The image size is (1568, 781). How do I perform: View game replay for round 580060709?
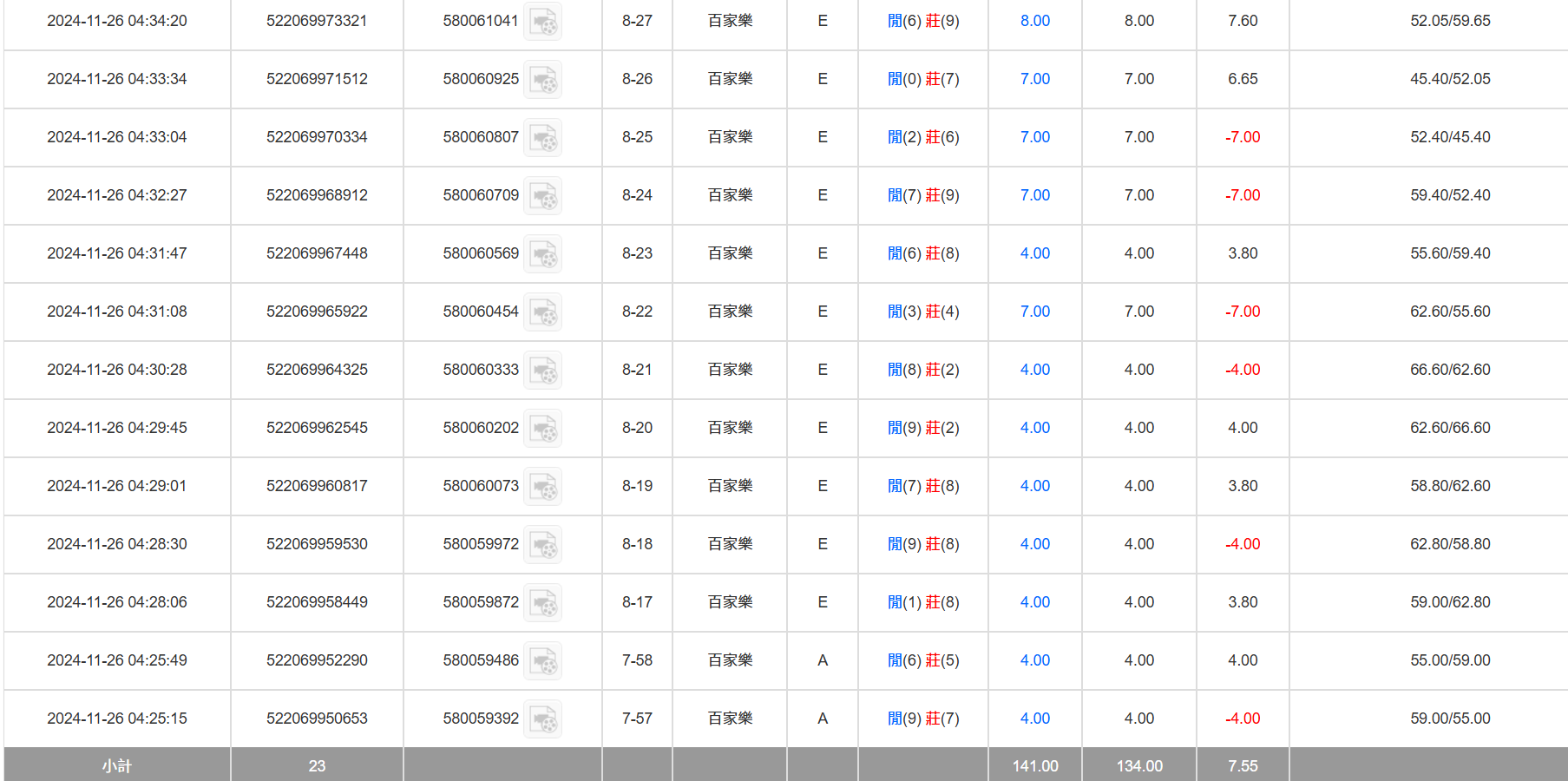click(542, 196)
